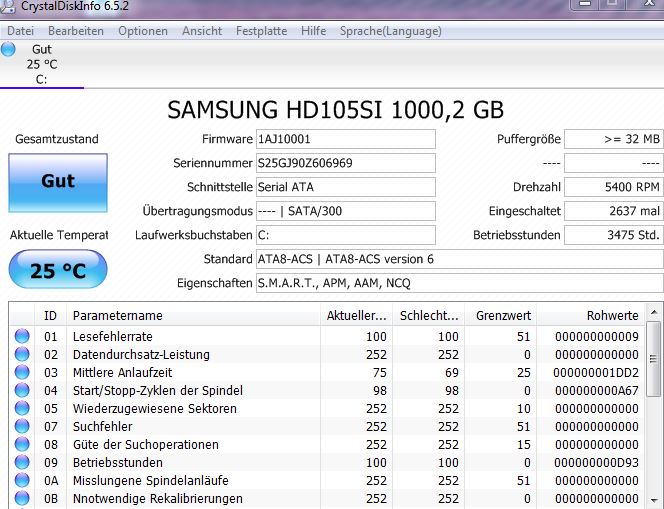Click the Eingeschaltet field 2637 mal
The image size is (664, 509).
point(614,211)
